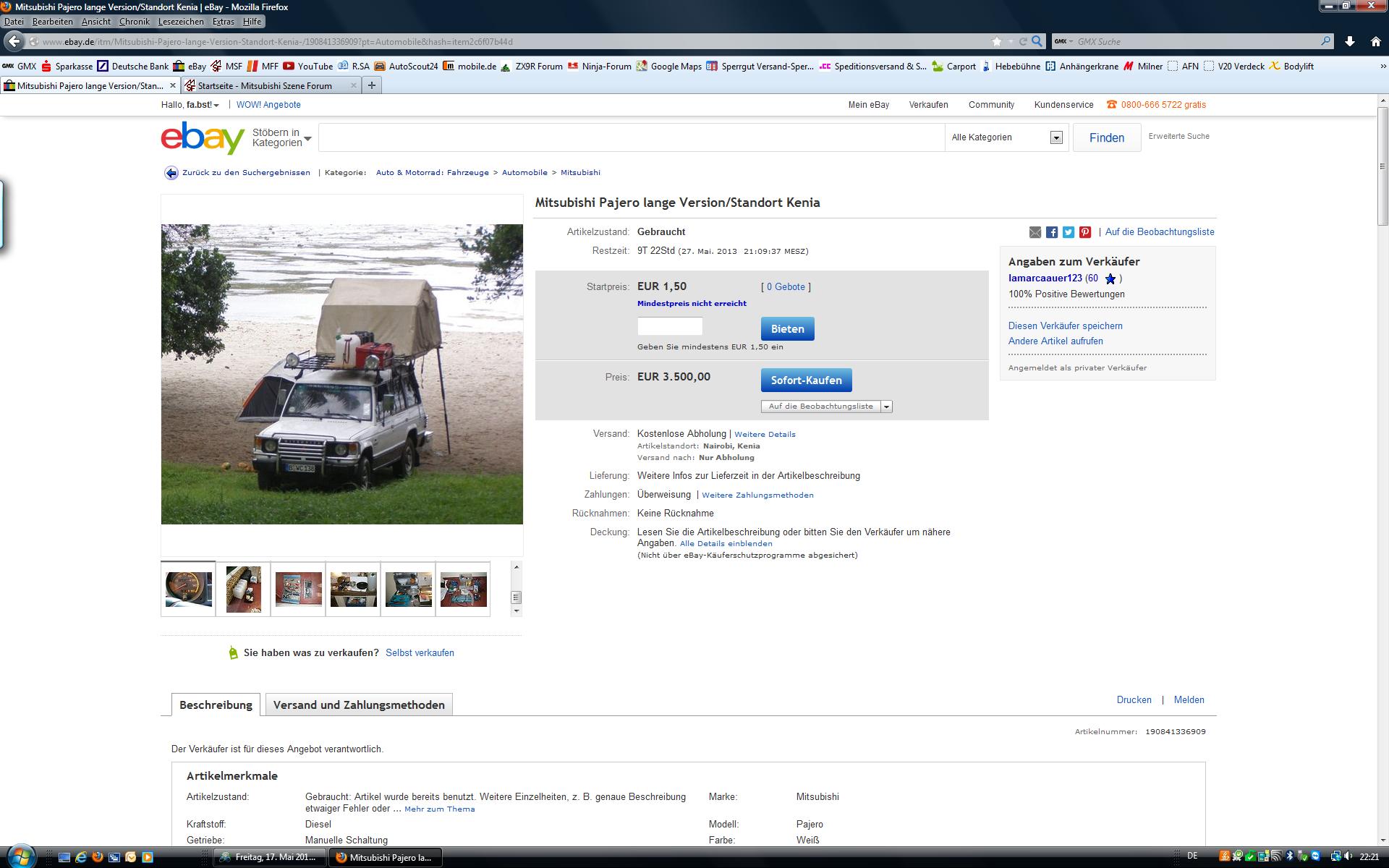Bookmark page with star icon

click(997, 42)
